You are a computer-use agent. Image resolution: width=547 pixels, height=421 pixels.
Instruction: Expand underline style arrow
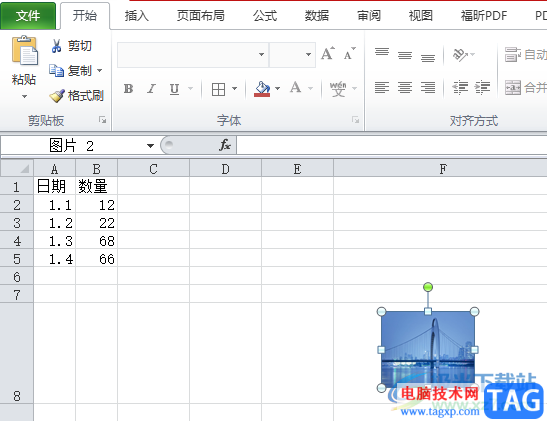tap(190, 89)
